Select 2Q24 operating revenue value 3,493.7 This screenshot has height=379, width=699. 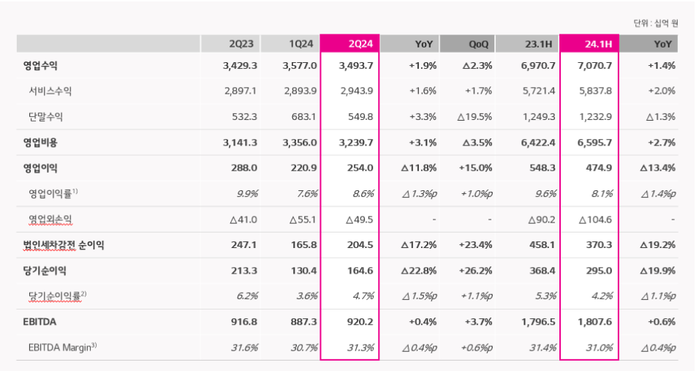coord(356,66)
